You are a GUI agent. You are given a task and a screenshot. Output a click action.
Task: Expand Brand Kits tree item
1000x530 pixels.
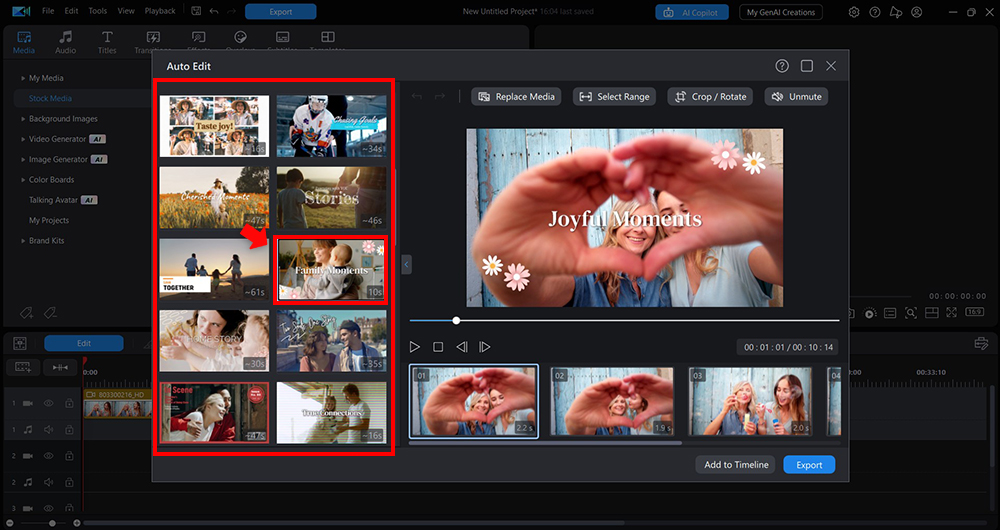click(x=24, y=240)
